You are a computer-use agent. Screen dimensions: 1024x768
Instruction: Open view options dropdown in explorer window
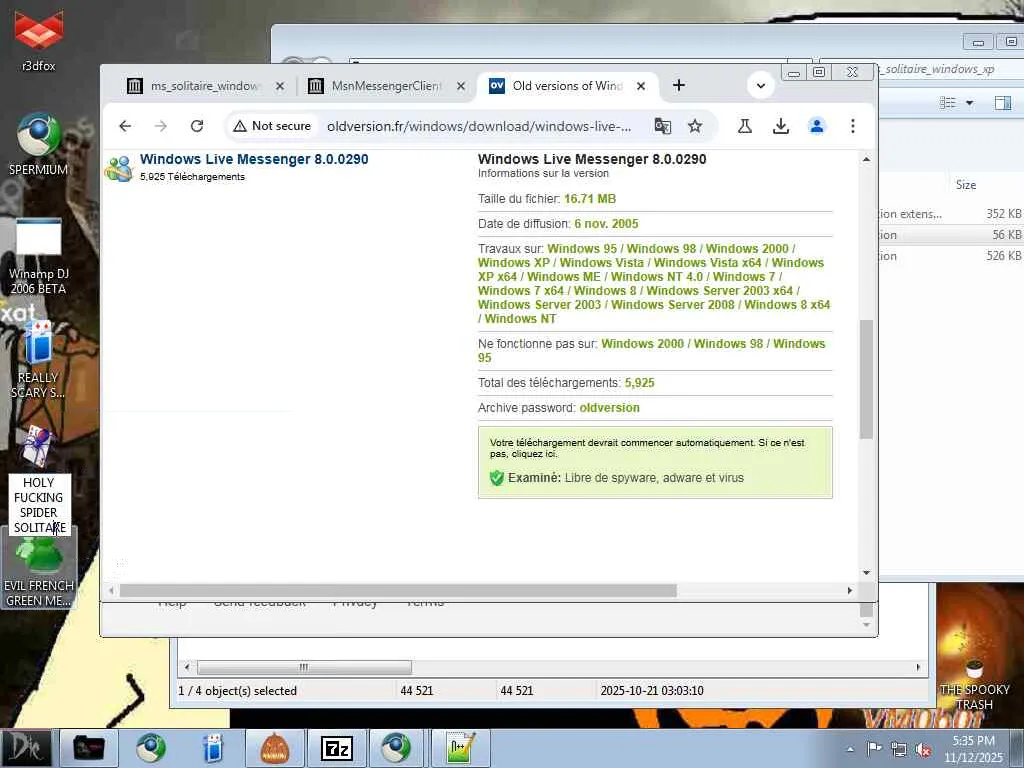pos(969,103)
